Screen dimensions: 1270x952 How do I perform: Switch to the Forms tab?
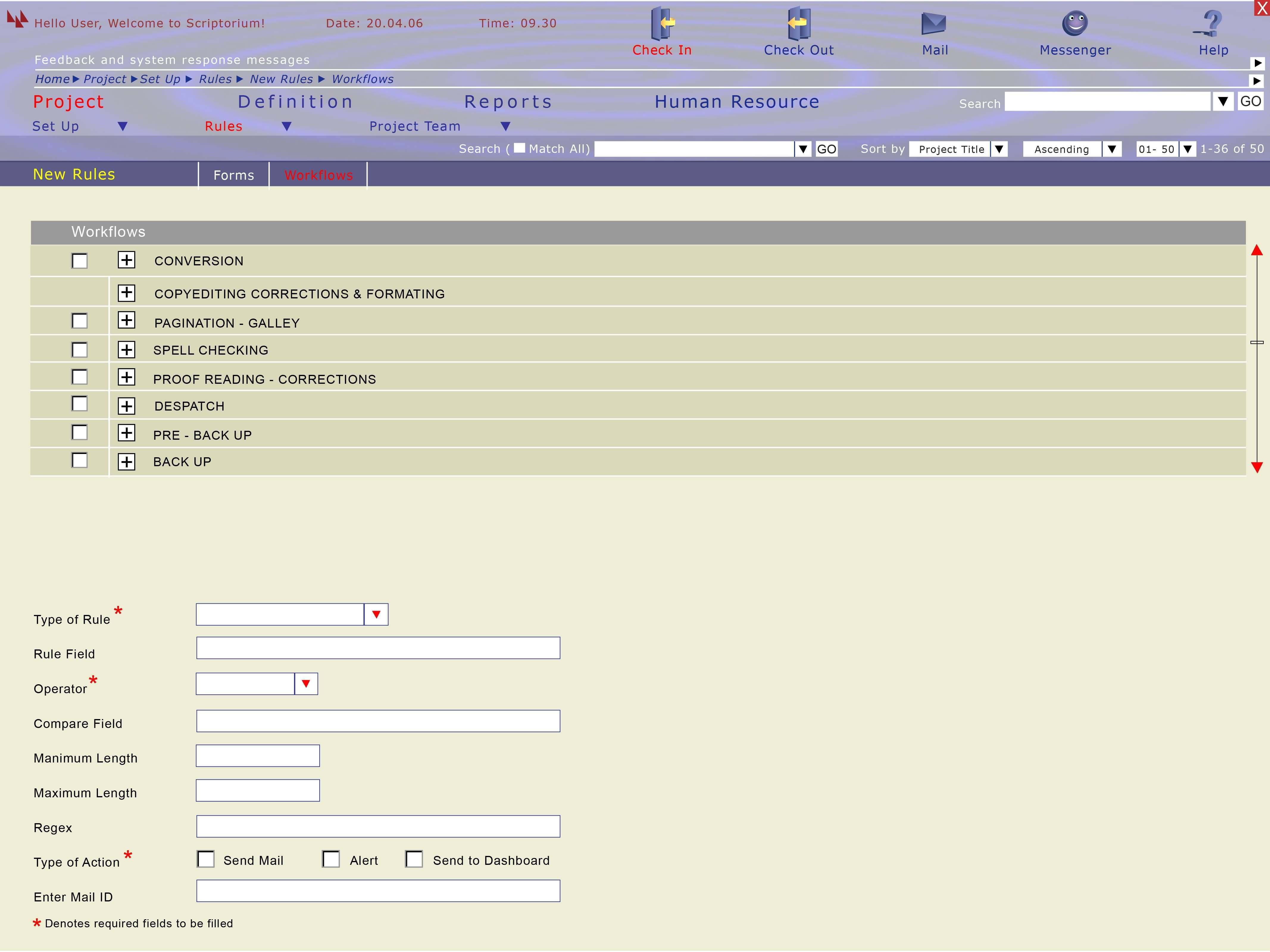tap(233, 175)
